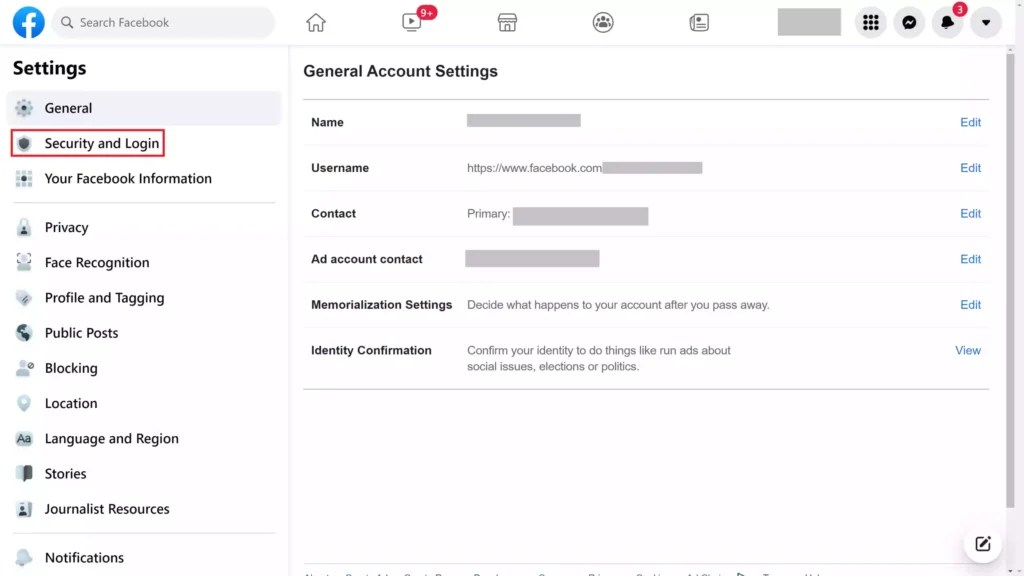Viewport: 1024px width, 576px height.
Task: Open the Marketplace storefront icon
Action: [x=507, y=21]
